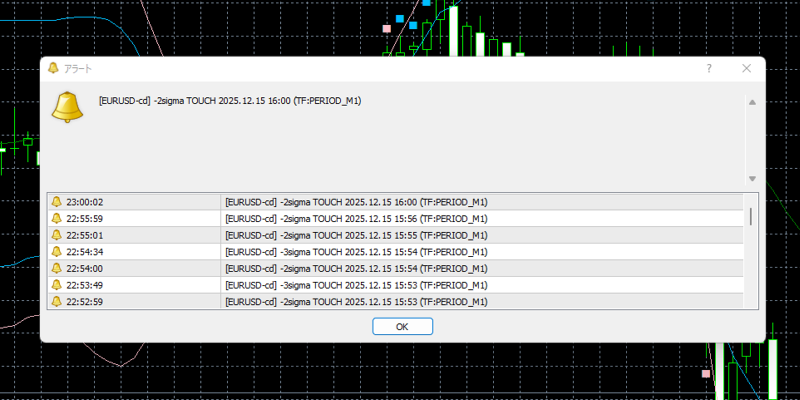This screenshot has height=400, width=800.
Task: Click bell icon of the 22:55:01 alert
Action: (57, 235)
